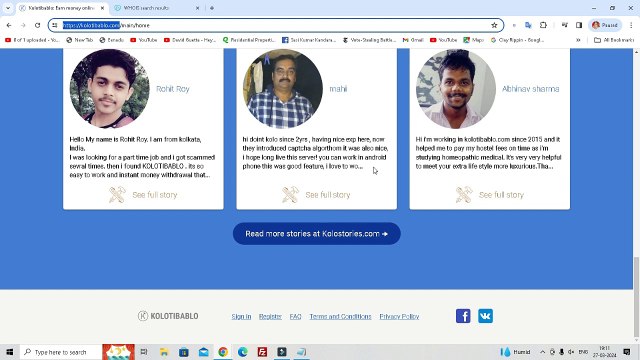Viewport: 640px width, 360px height.
Task: Click the Task View taskbar icon
Action: pos(144,352)
